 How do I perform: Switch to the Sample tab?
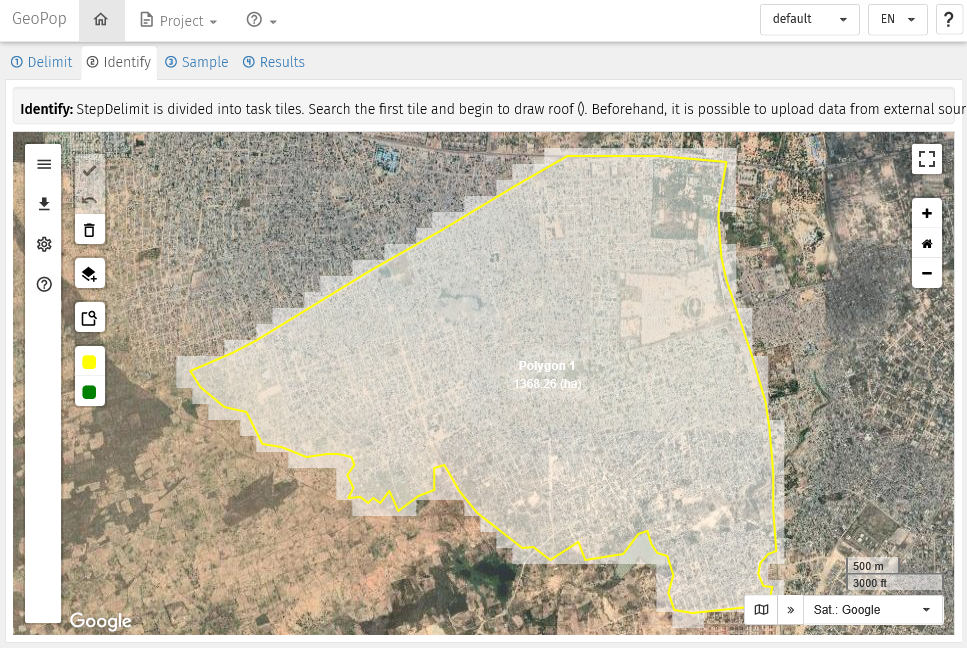[197, 62]
